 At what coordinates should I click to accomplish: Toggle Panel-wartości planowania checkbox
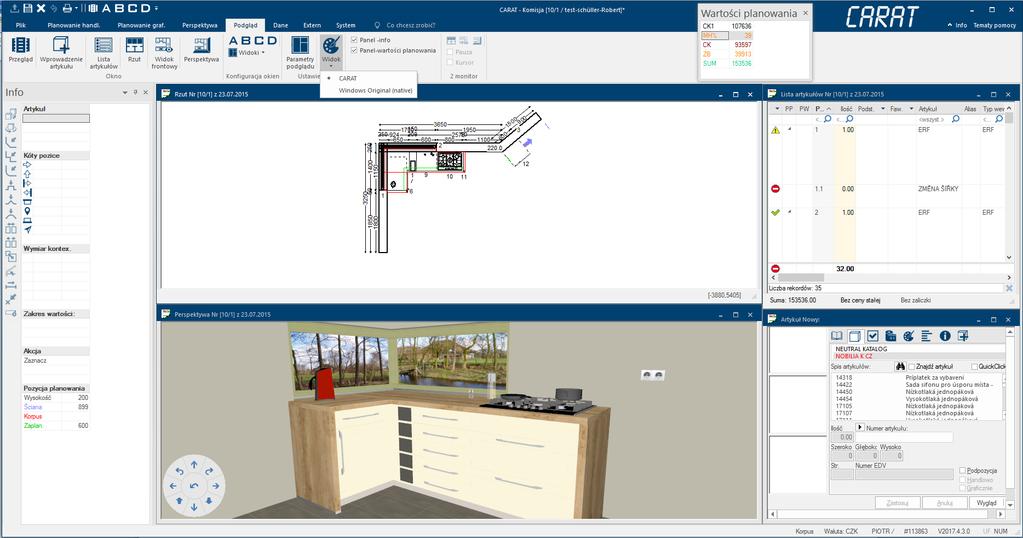[x=354, y=50]
